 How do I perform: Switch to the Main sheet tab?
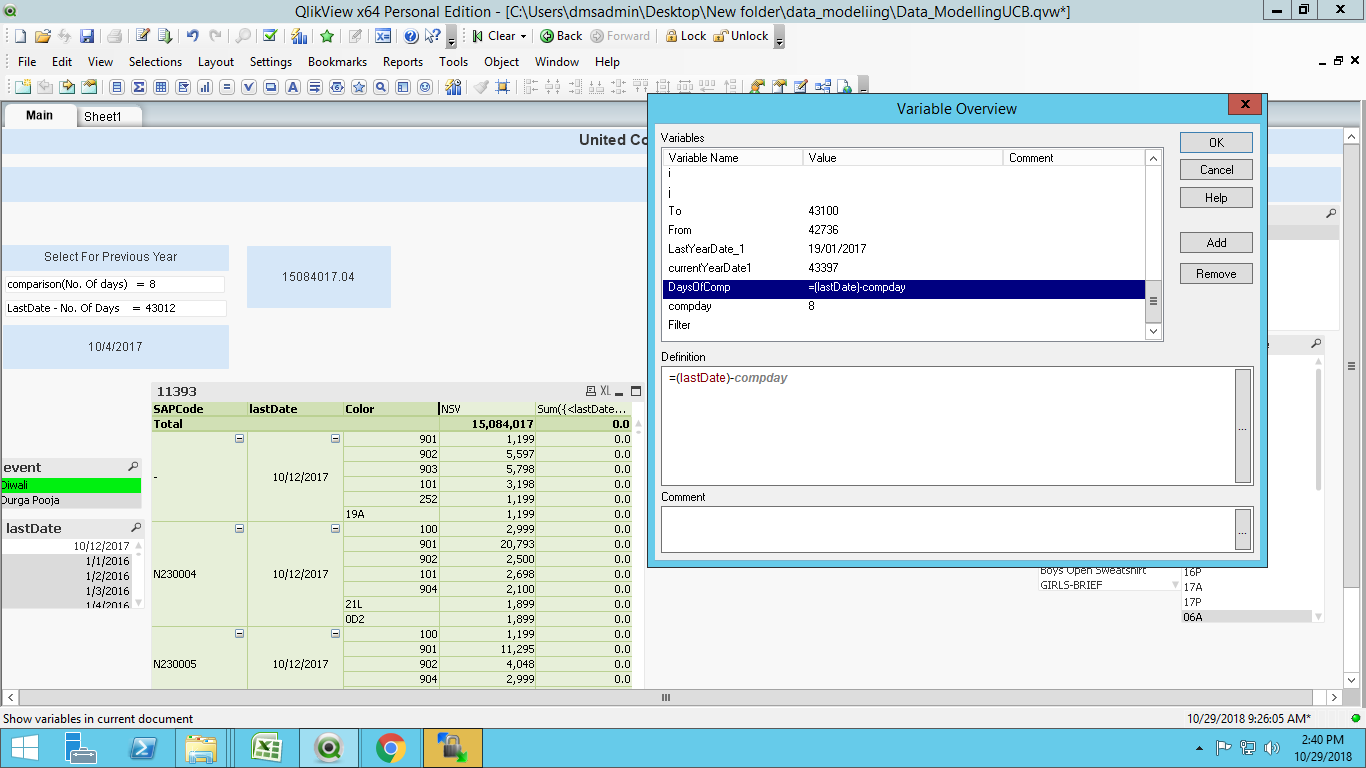(40, 115)
